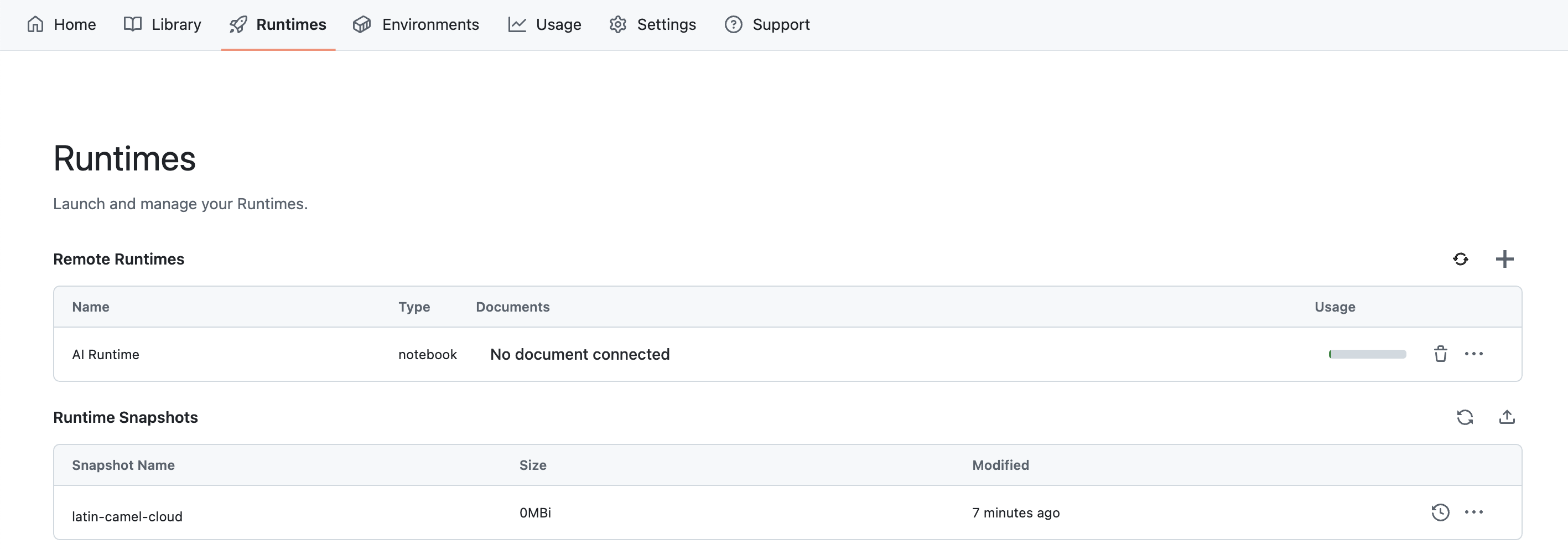Click the 0MBi size value

pos(535,513)
